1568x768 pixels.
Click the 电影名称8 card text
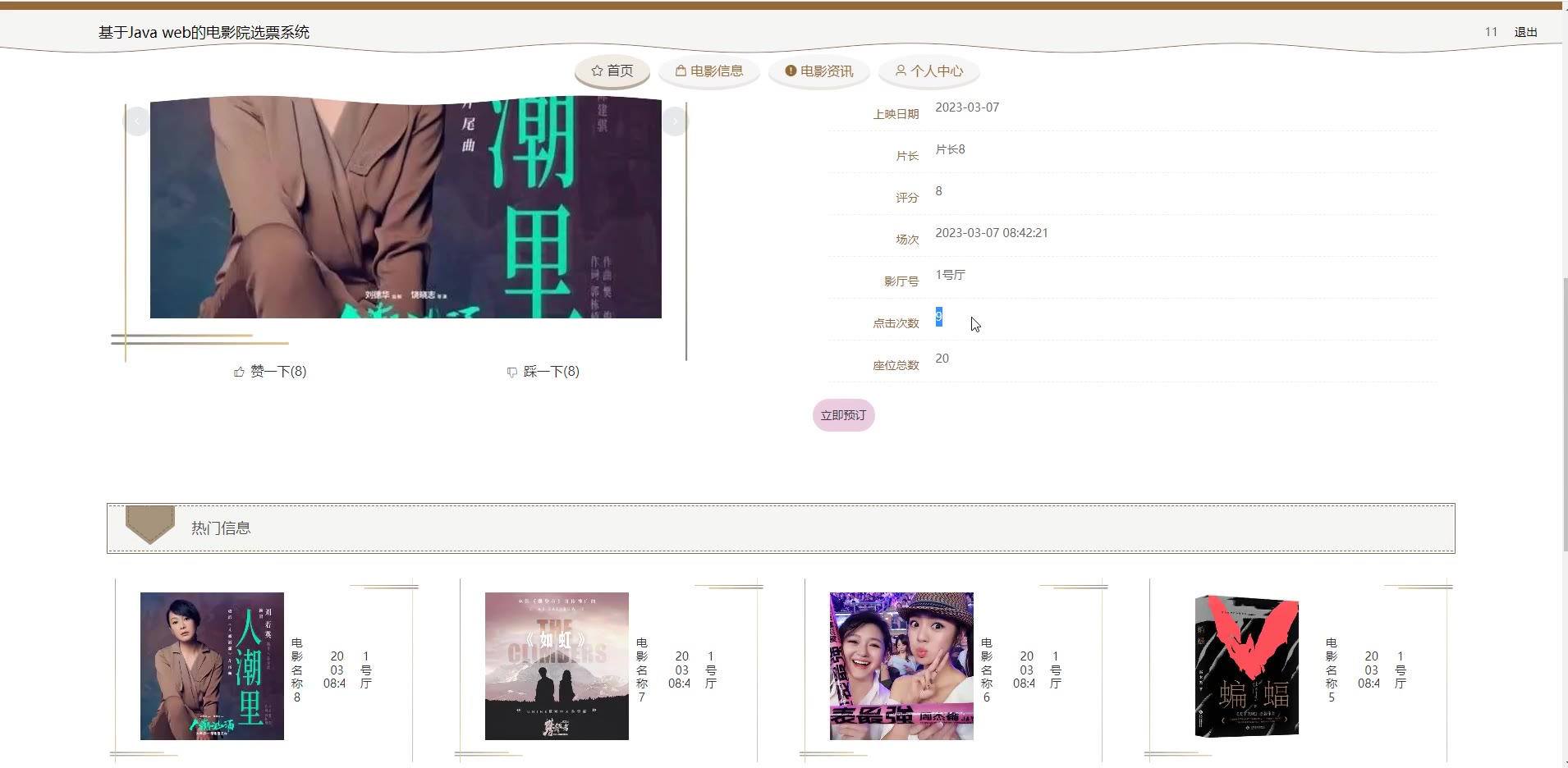(297, 670)
